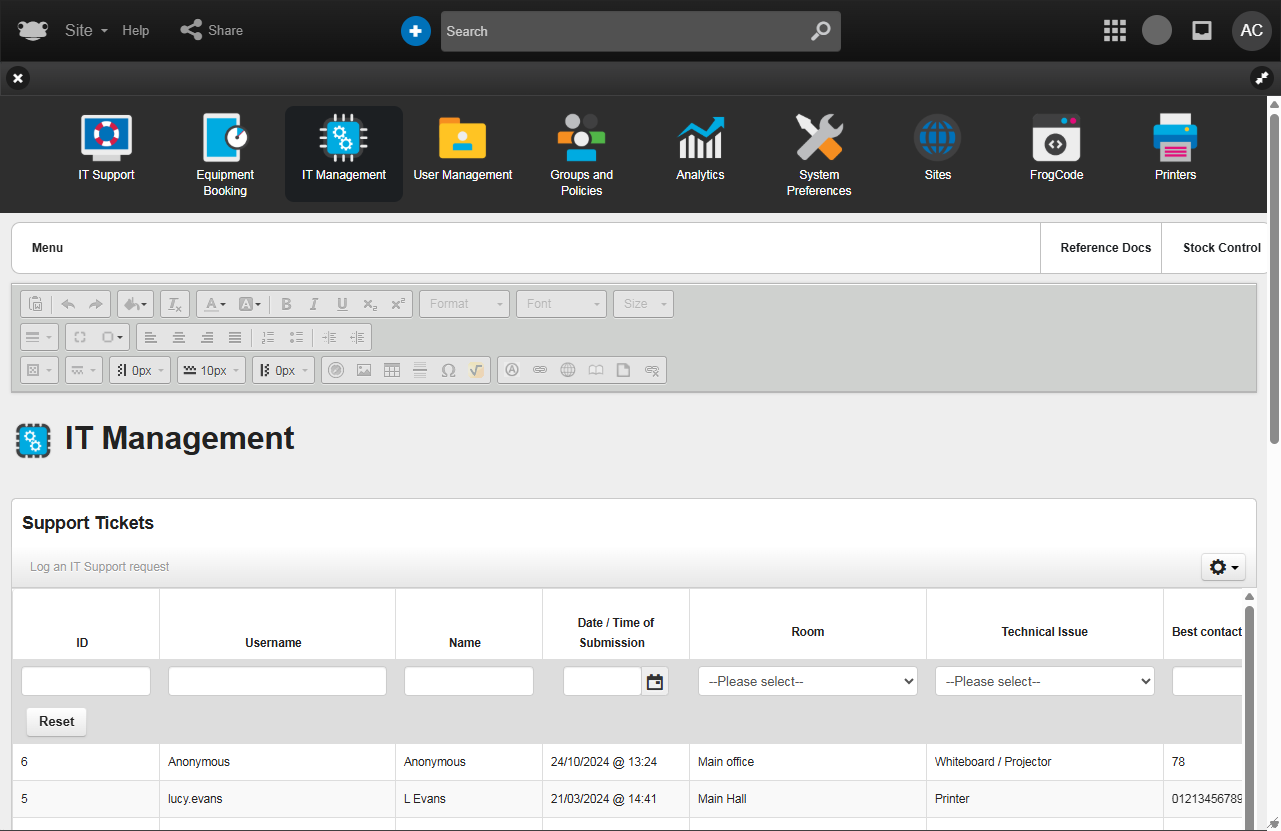Open the IT Support app icon

pos(106,139)
